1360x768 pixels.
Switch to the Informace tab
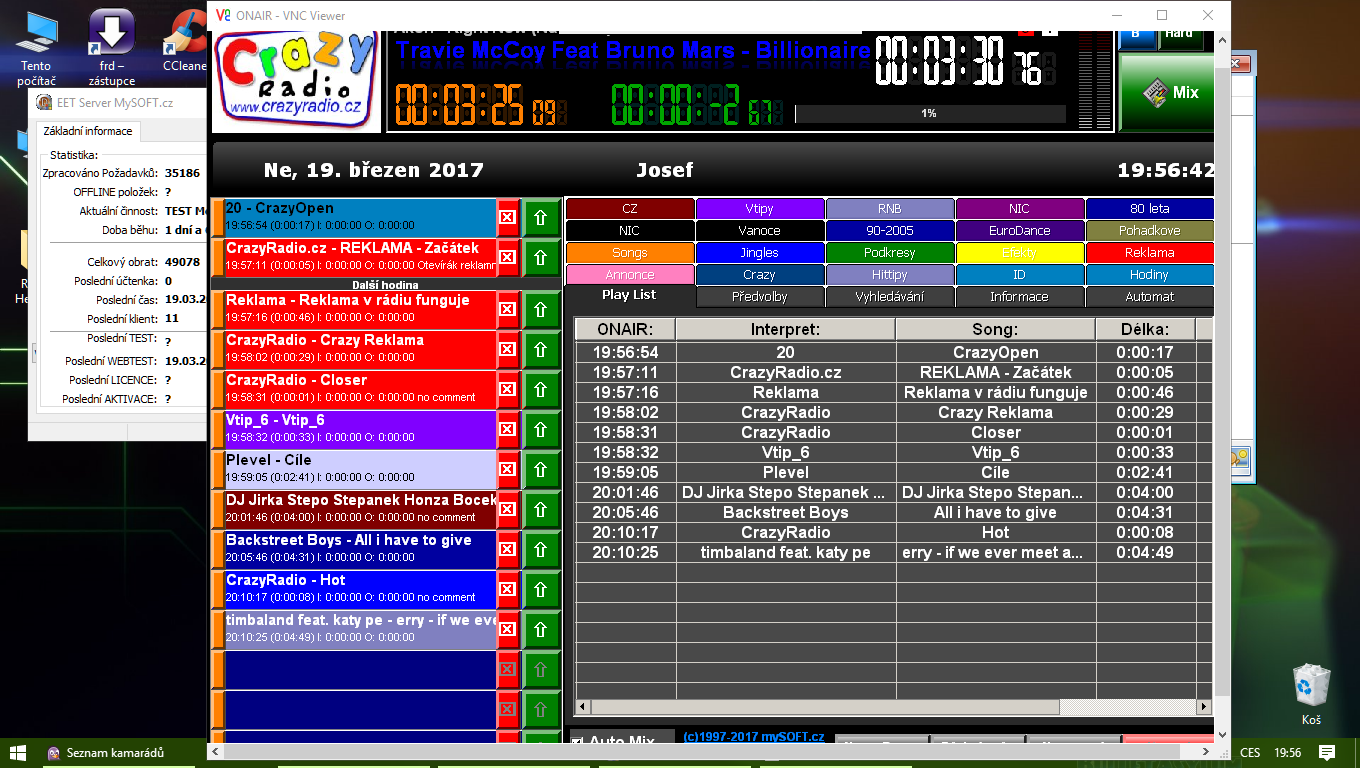pyautogui.click(x=1020, y=297)
